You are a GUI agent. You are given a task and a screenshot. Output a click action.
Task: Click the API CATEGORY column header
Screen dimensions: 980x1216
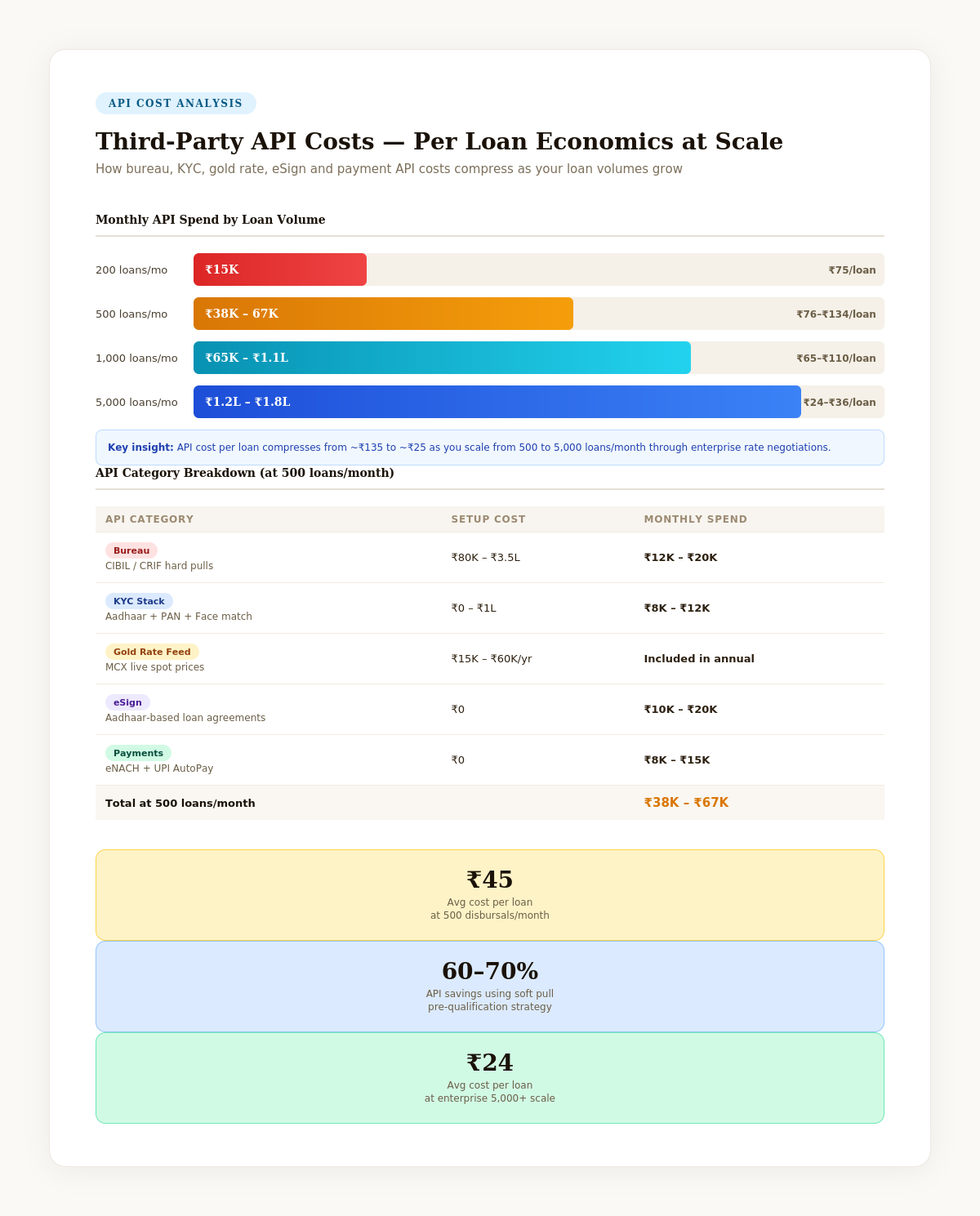click(x=149, y=519)
